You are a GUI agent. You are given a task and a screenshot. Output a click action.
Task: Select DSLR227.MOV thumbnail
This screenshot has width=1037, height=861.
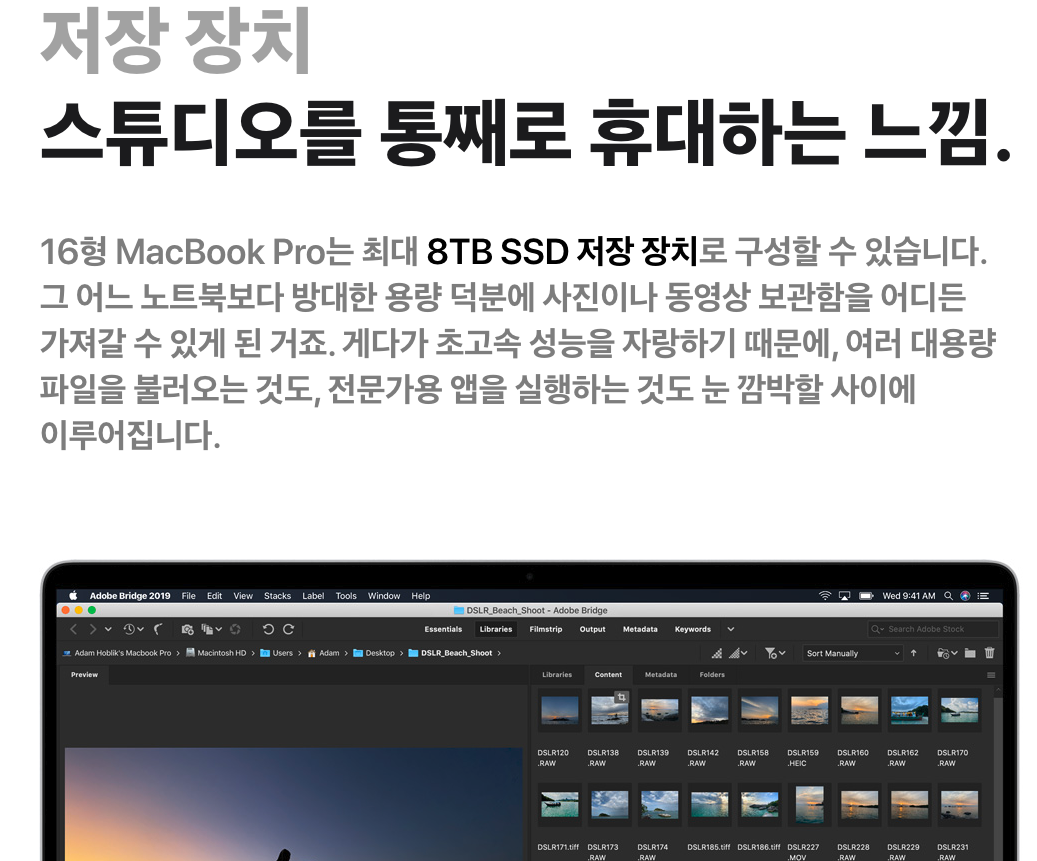tap(809, 805)
